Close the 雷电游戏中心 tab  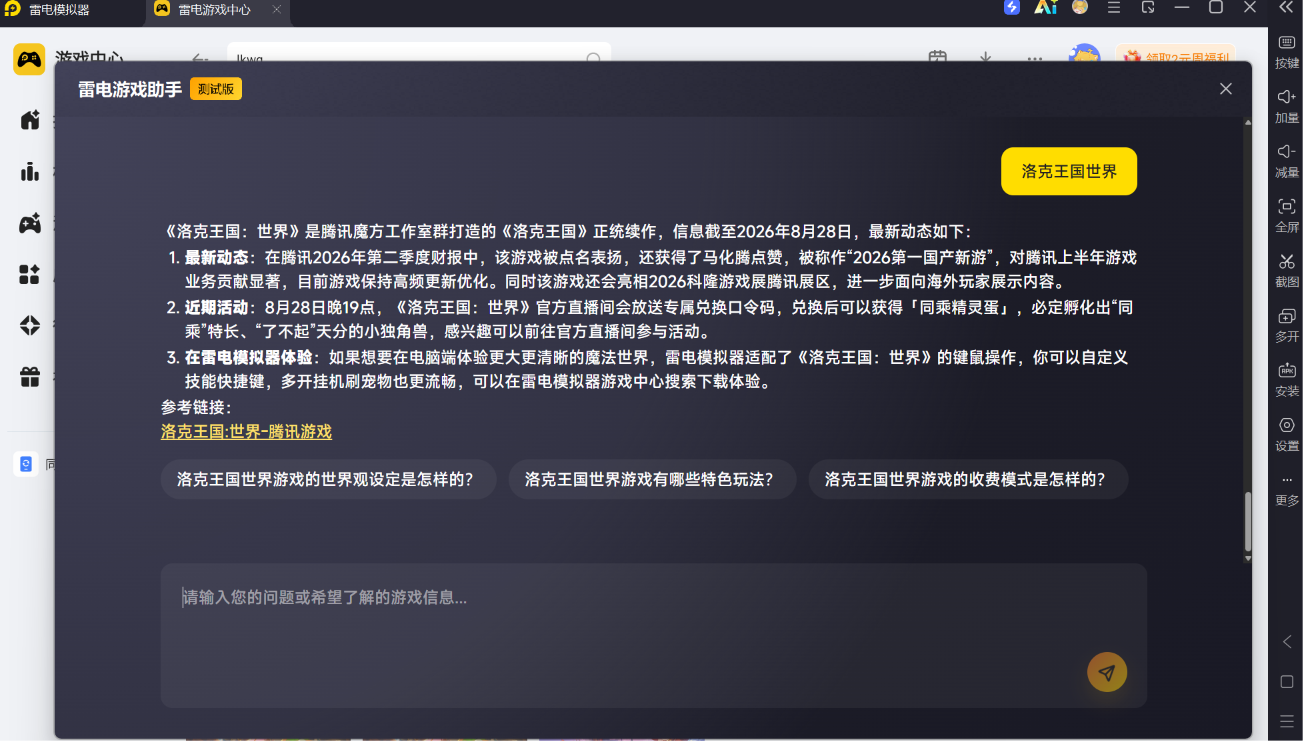pyautogui.click(x=277, y=9)
